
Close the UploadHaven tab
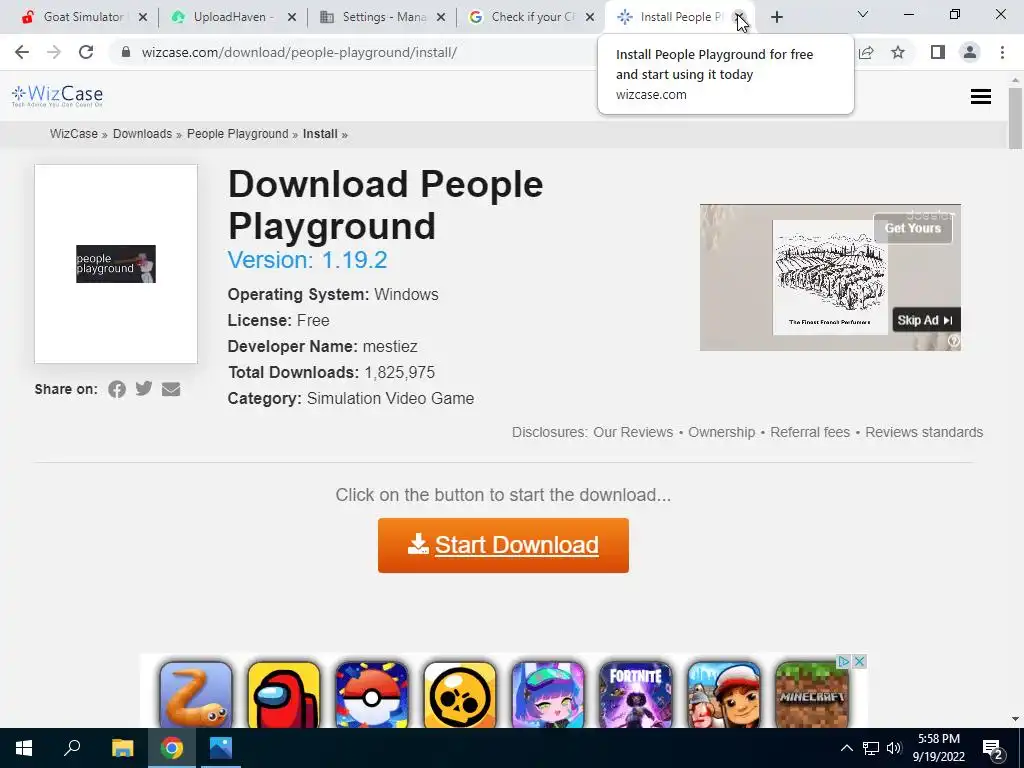point(292,17)
